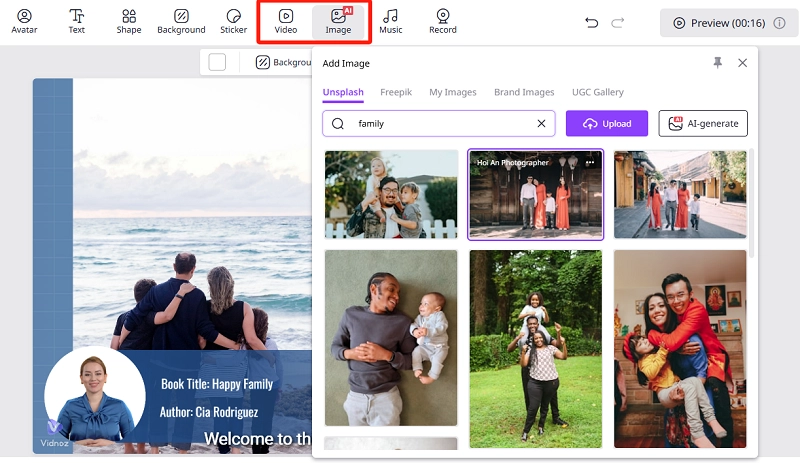
Task: Click the undo arrow
Action: coord(592,22)
